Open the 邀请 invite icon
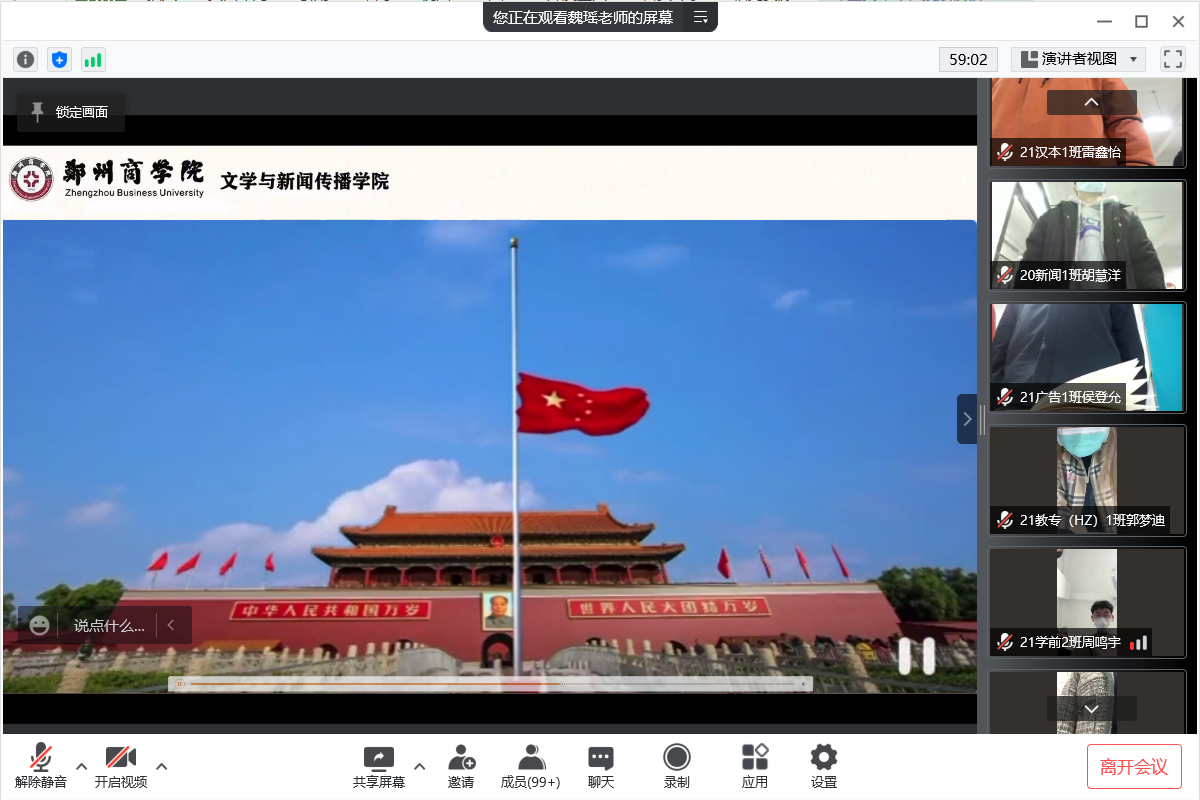The image size is (1200, 800). pos(461,766)
